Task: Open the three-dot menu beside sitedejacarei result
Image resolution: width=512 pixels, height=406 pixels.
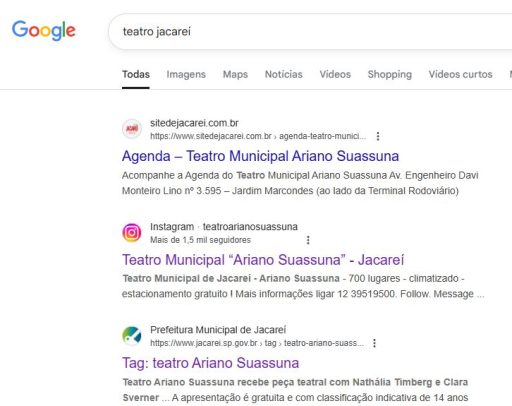Action: point(378,136)
